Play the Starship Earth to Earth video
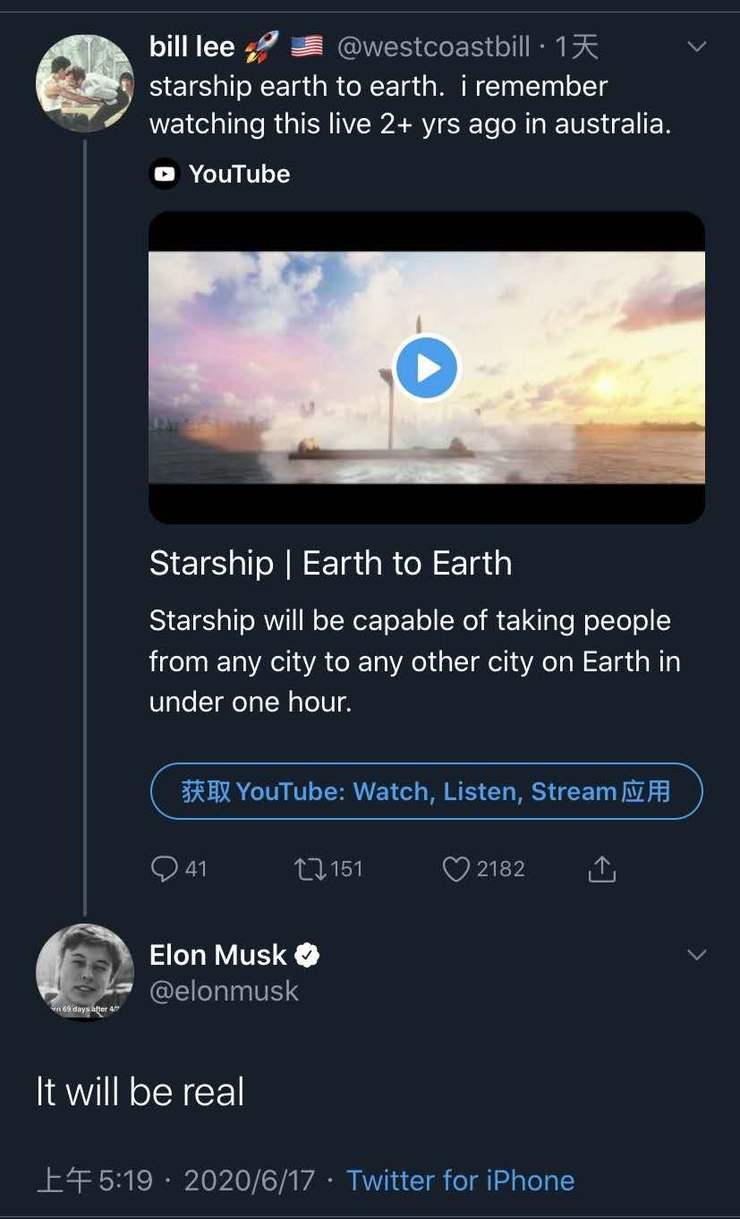 [x=427, y=367]
